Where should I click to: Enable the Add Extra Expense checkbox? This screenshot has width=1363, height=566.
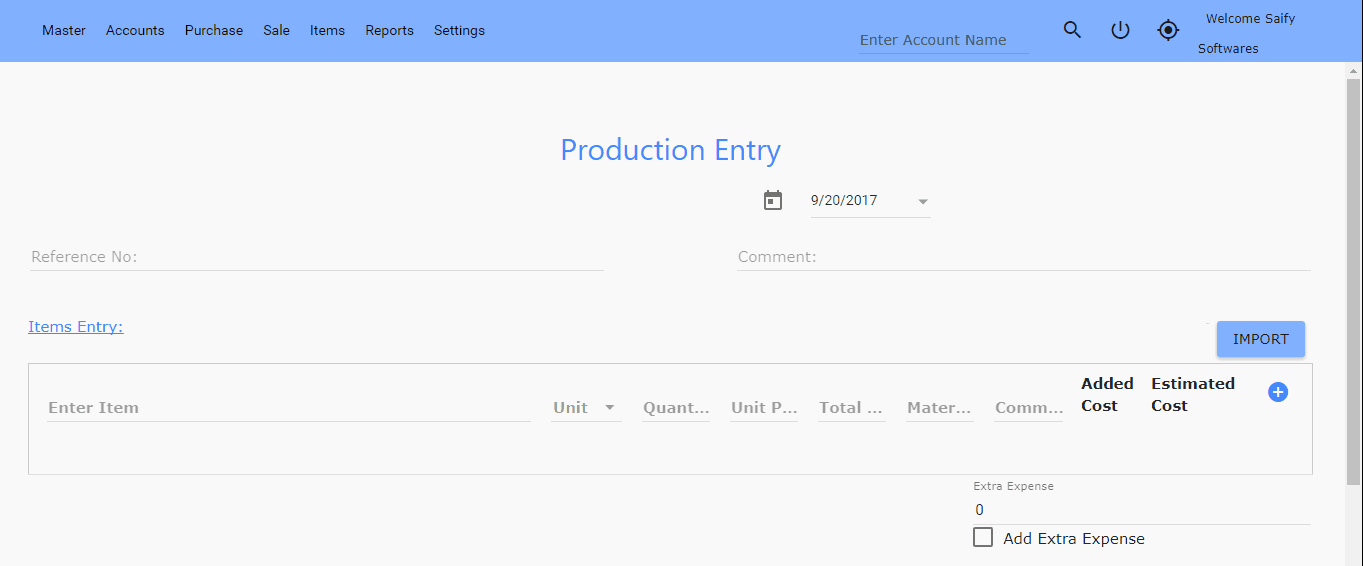click(983, 538)
